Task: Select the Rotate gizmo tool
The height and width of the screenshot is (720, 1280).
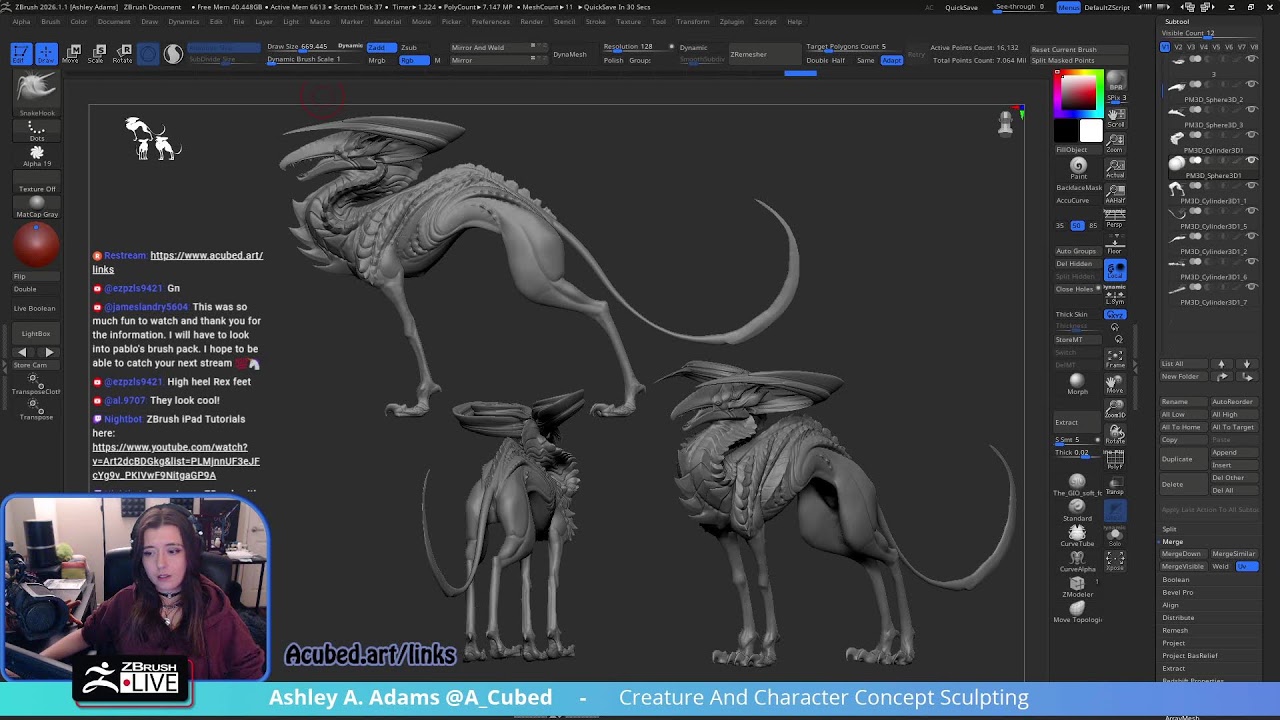Action: (122, 54)
